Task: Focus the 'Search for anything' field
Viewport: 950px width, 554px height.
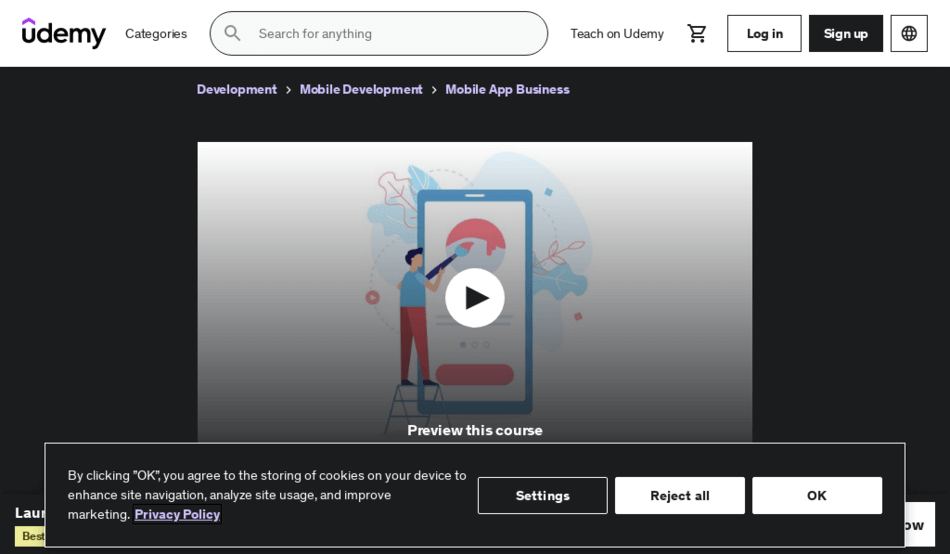Action: 395,33
